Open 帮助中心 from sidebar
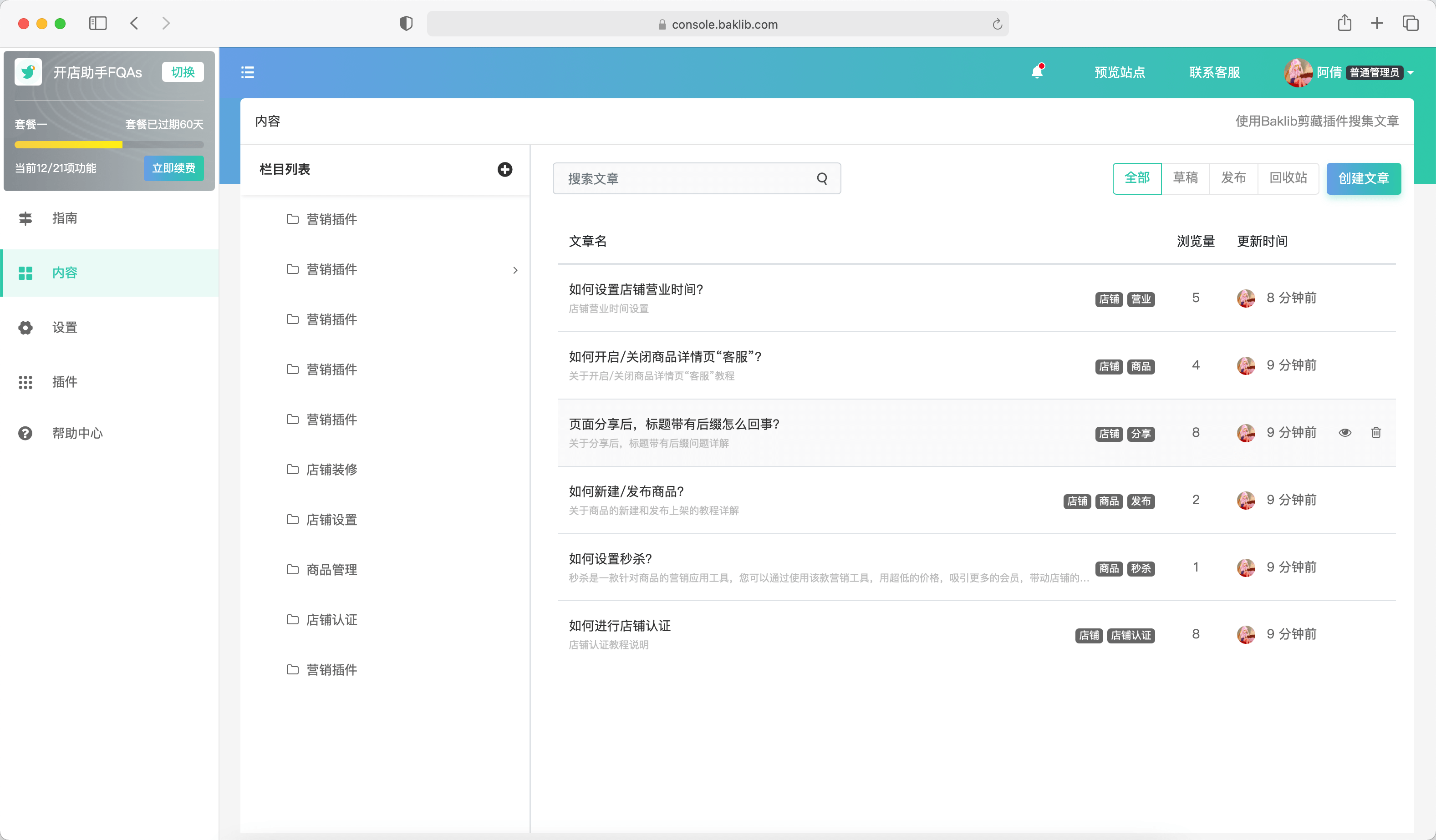This screenshot has width=1436, height=840. (77, 433)
